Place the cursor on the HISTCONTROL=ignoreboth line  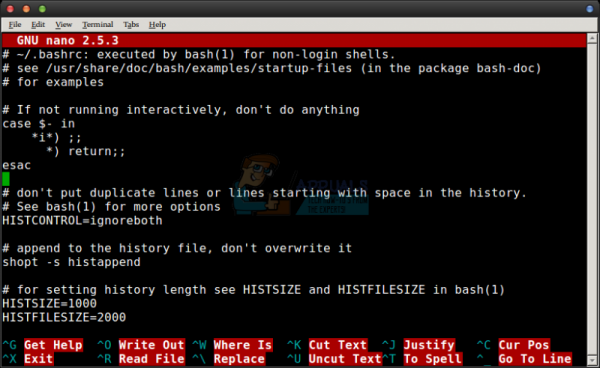pos(82,220)
